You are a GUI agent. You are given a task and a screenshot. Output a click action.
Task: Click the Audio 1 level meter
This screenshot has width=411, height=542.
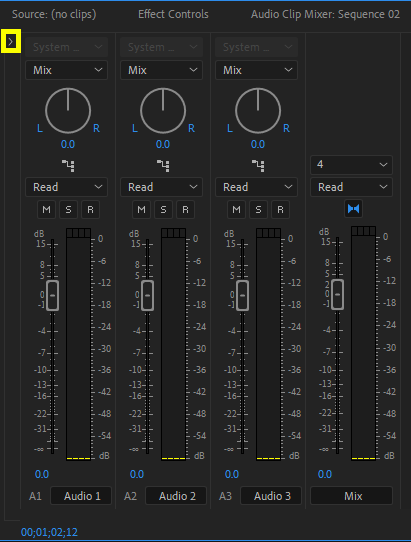click(x=78, y=344)
